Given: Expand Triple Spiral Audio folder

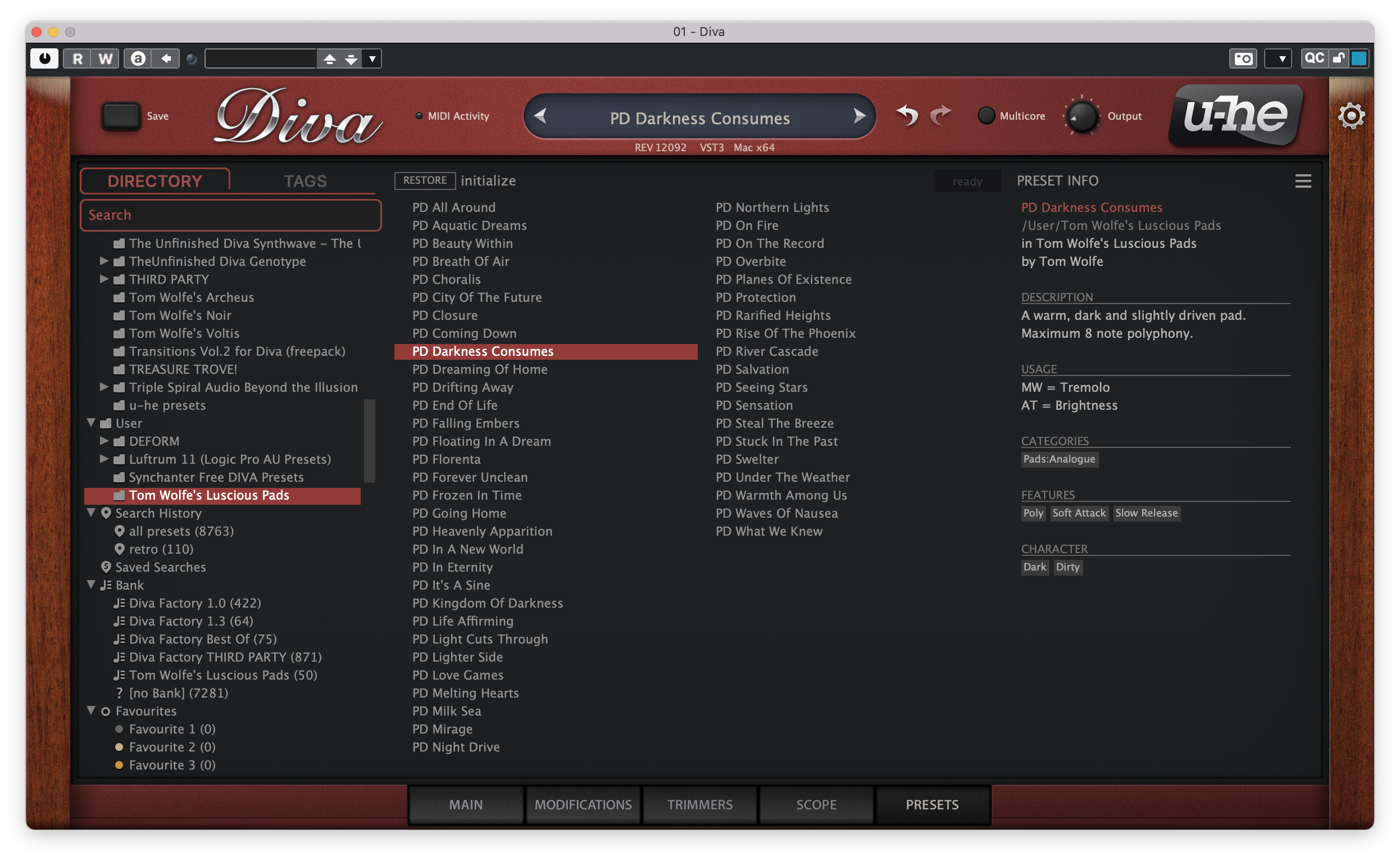Looking at the screenshot, I should coord(104,387).
